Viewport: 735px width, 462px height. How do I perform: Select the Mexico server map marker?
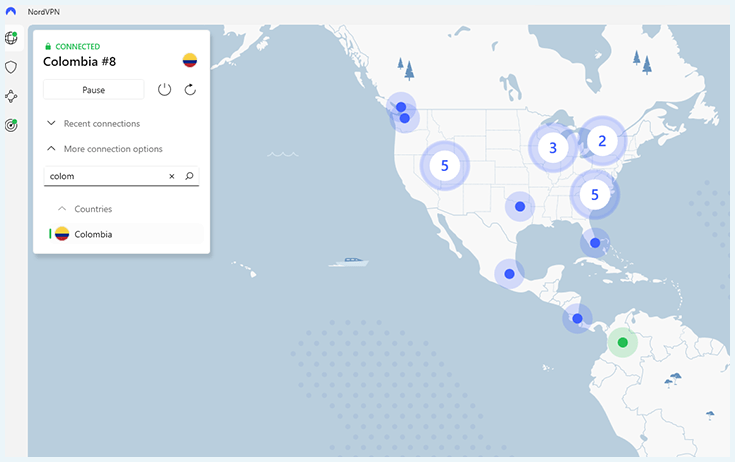[510, 274]
